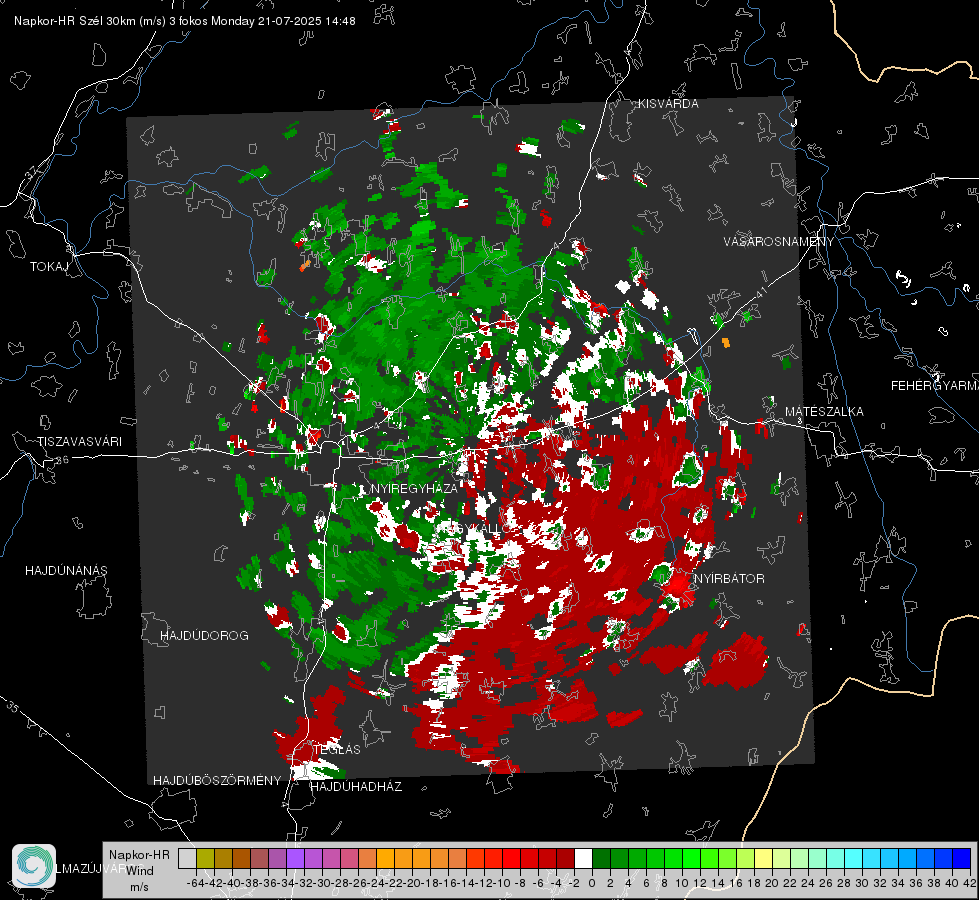Select the olive swatch between -64 and -42

click(205, 858)
